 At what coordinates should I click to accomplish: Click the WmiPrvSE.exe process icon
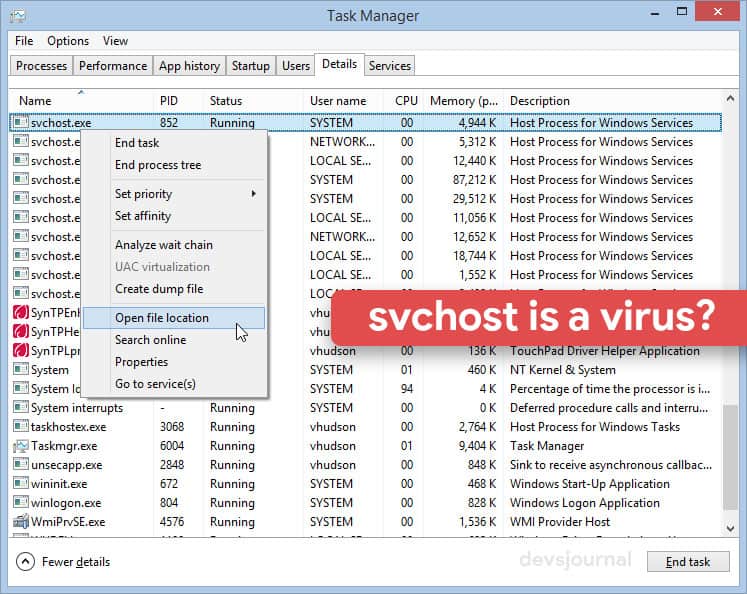[x=20, y=522]
